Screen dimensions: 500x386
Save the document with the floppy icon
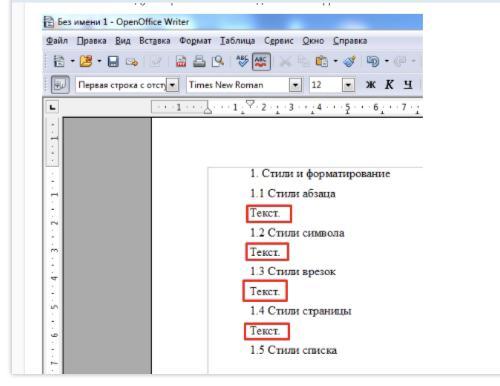(x=113, y=62)
